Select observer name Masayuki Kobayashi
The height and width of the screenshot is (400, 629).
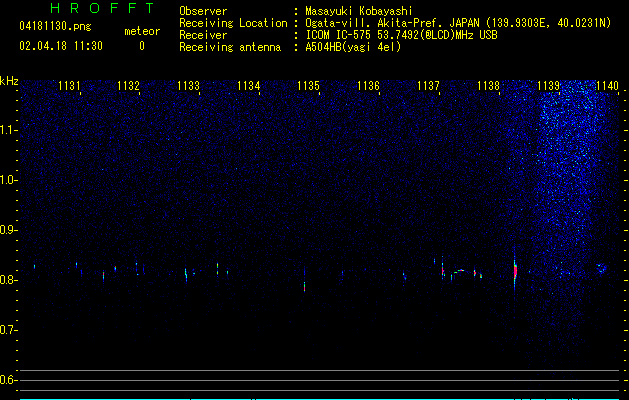[359, 11]
